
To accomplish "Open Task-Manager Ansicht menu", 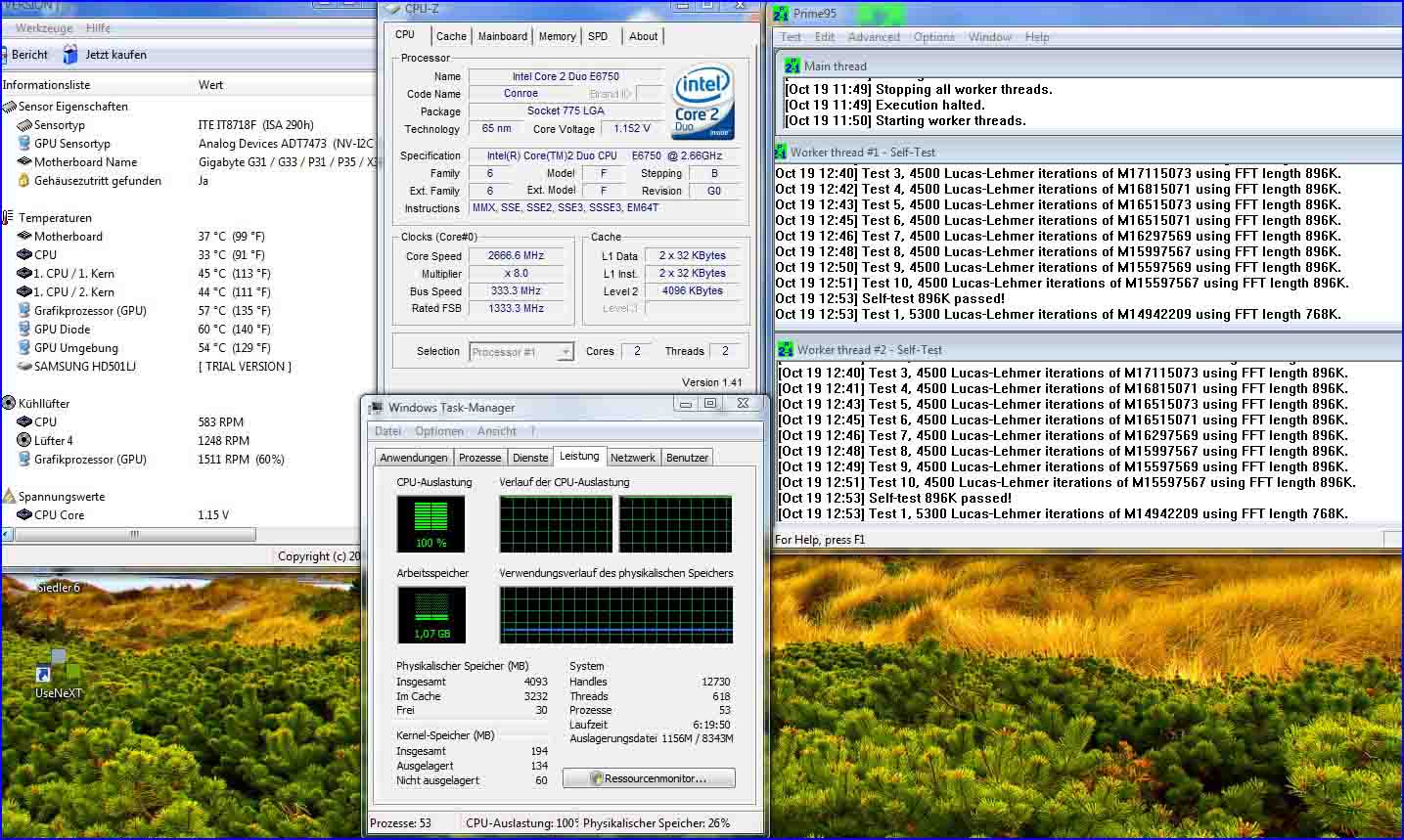I will [x=497, y=431].
